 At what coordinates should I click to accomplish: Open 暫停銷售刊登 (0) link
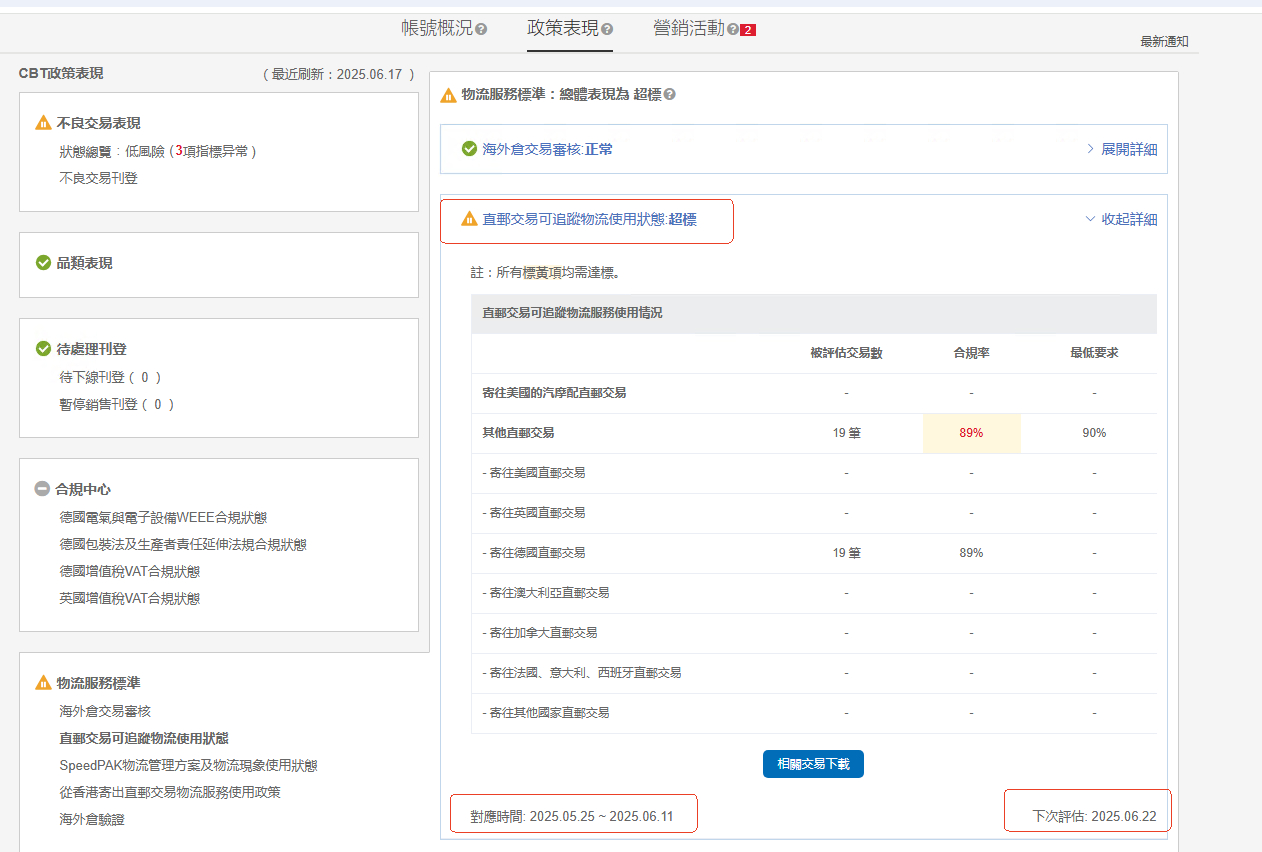117,404
